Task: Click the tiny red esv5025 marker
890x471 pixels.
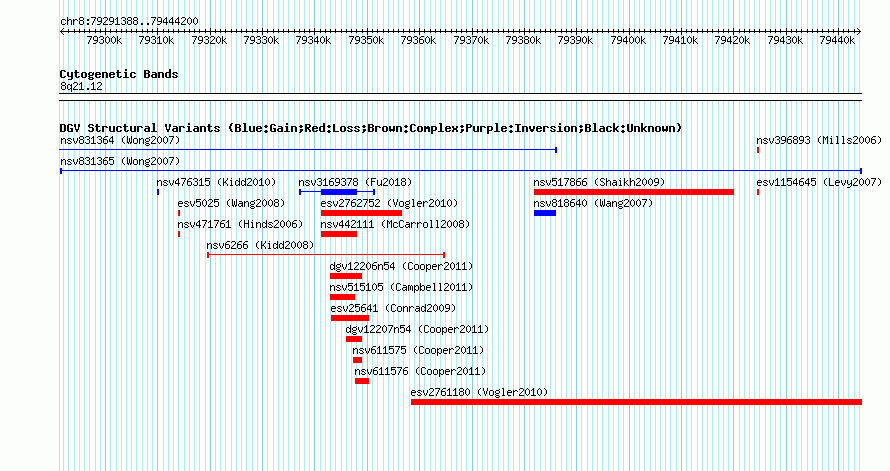Action: [x=179, y=213]
